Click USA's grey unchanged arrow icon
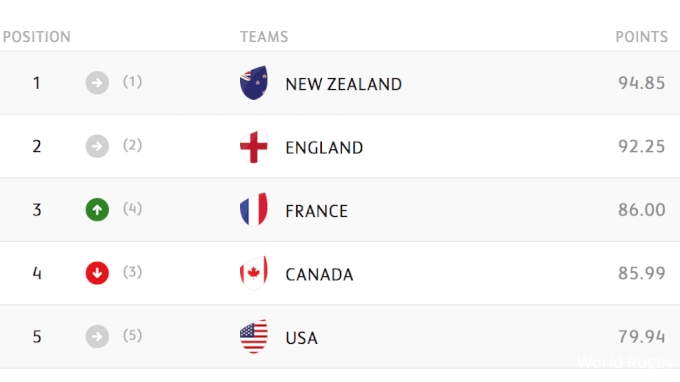680x382 pixels. coord(97,336)
